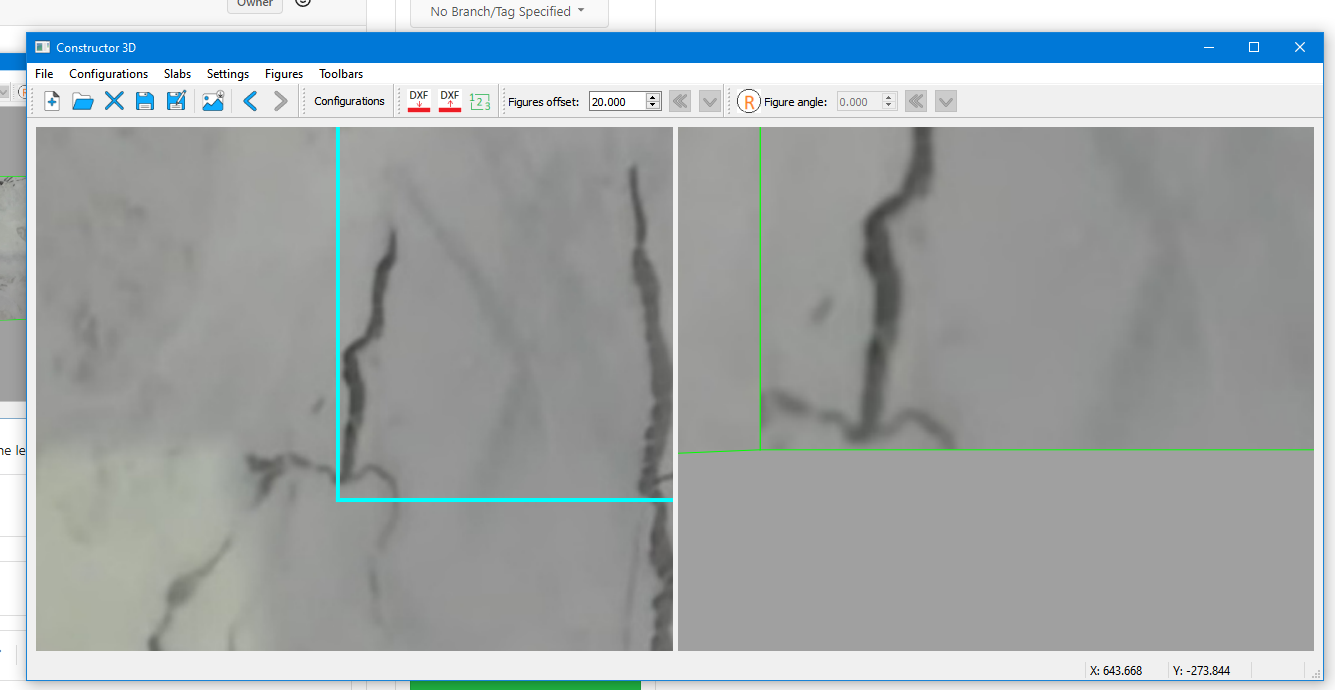Open the Figures menu
The width and height of the screenshot is (1335, 690).
[x=284, y=74]
